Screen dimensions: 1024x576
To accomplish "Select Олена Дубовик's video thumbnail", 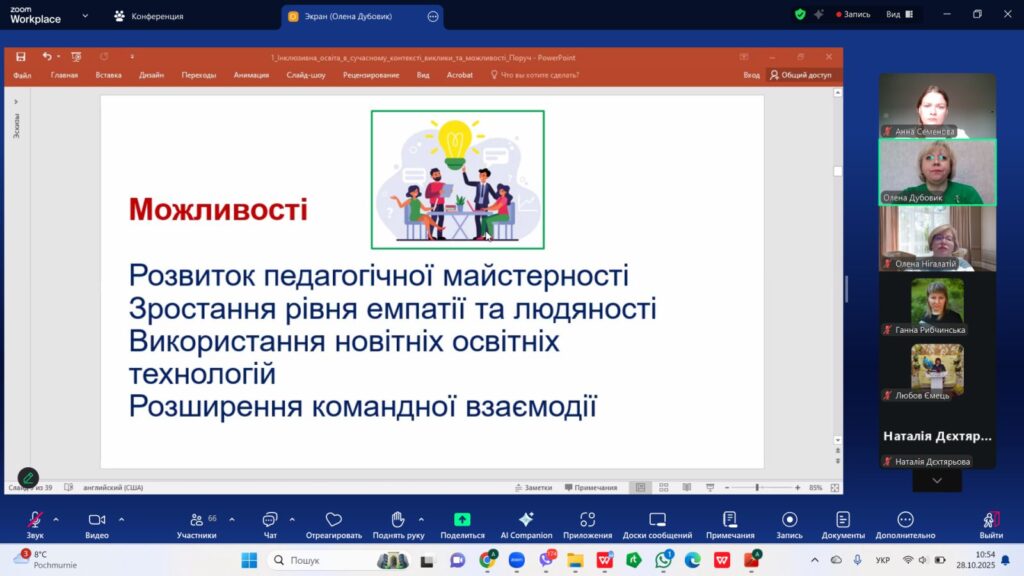I will click(x=937, y=172).
